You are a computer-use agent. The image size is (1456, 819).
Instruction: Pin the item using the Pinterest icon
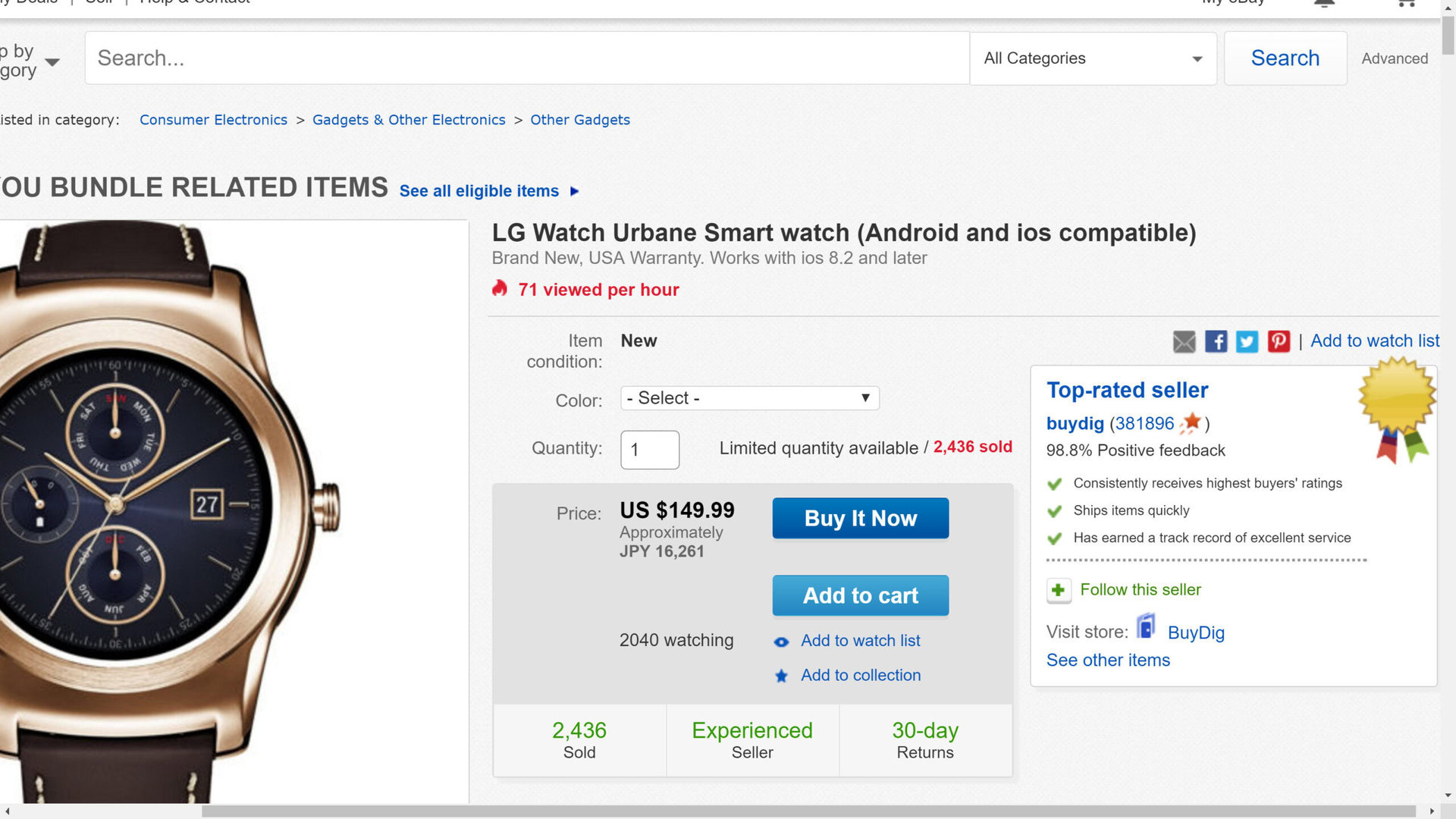(x=1279, y=341)
